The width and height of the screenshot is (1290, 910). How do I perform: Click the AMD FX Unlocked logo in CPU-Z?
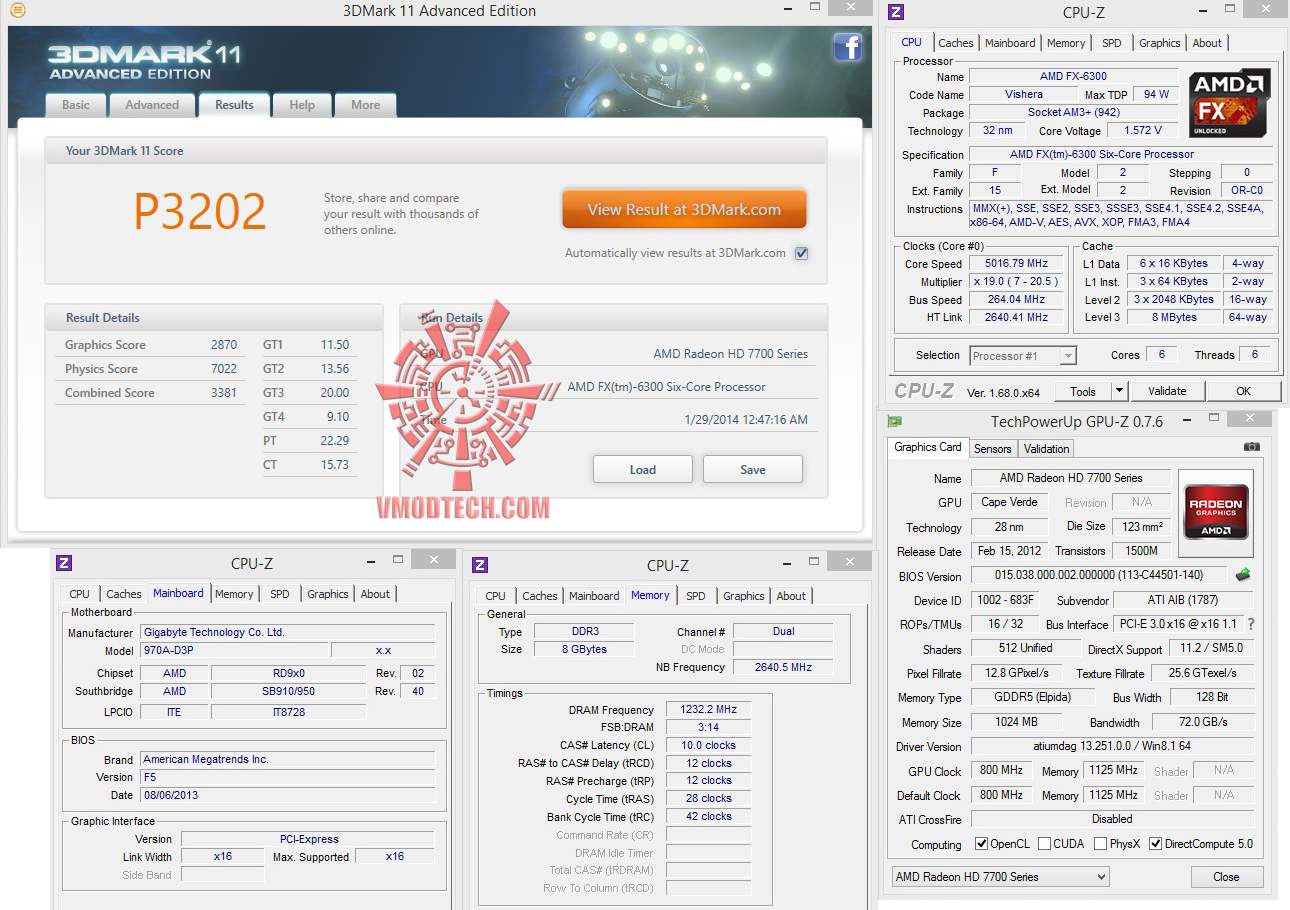coord(1229,103)
